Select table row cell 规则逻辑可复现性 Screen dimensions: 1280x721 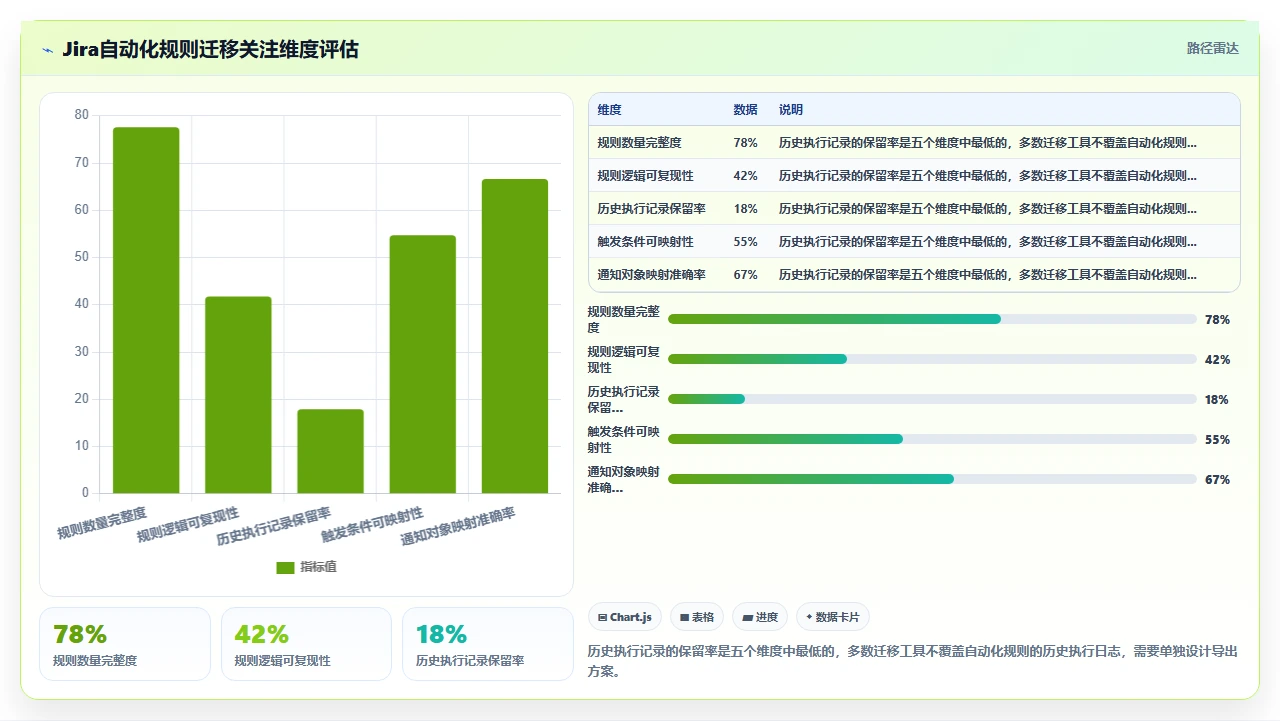(x=645, y=176)
